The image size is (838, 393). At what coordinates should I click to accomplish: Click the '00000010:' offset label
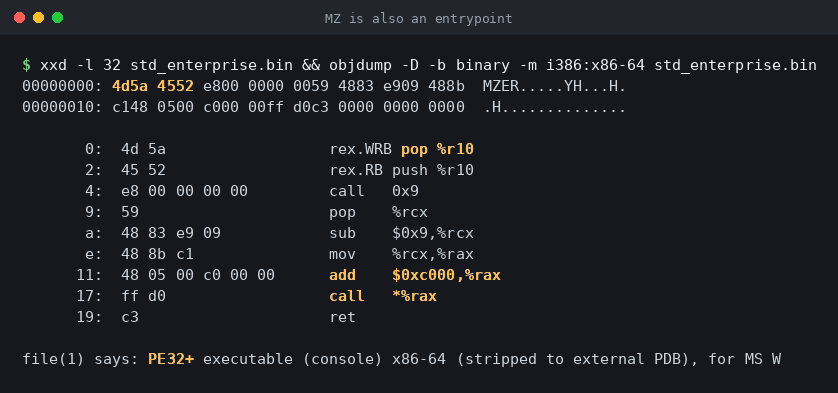pyautogui.click(x=63, y=107)
